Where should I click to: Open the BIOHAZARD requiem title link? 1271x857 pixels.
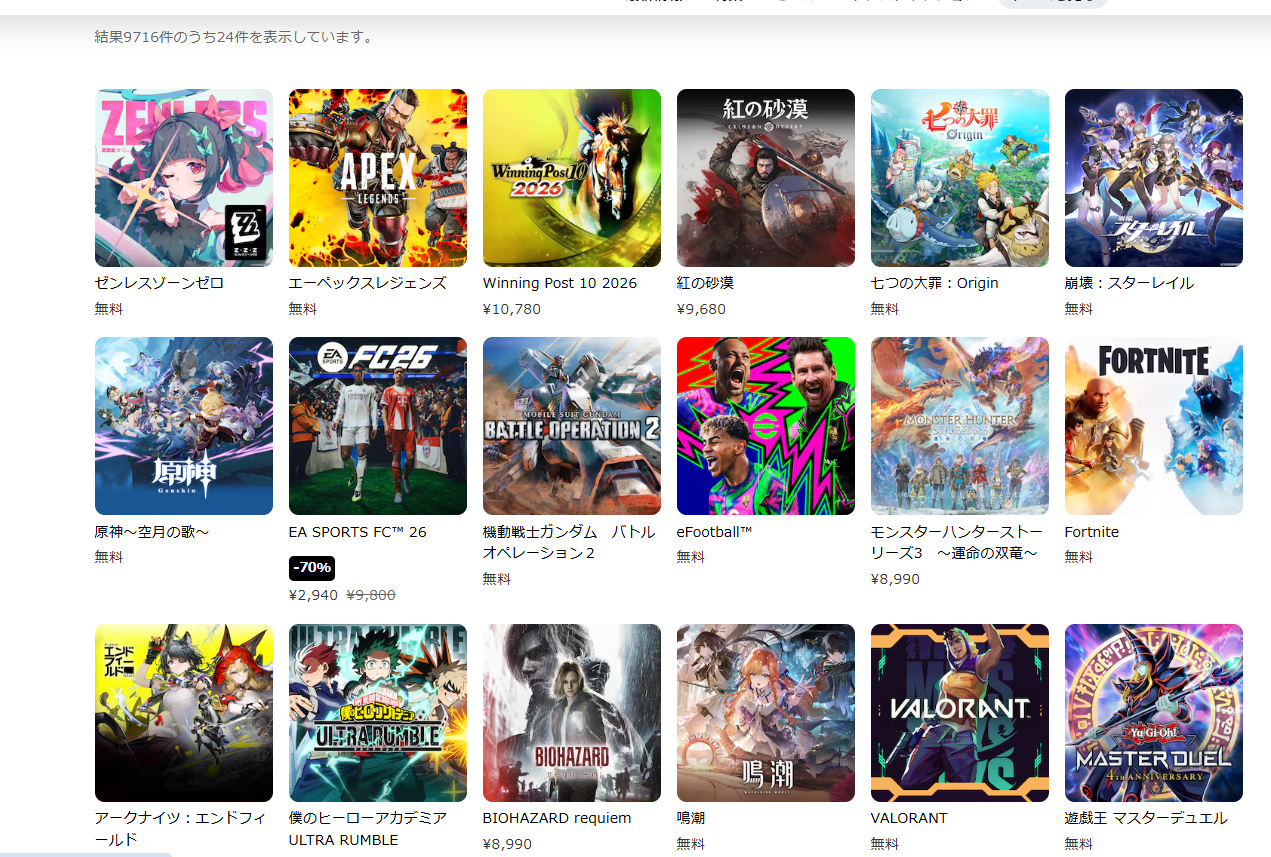(557, 818)
